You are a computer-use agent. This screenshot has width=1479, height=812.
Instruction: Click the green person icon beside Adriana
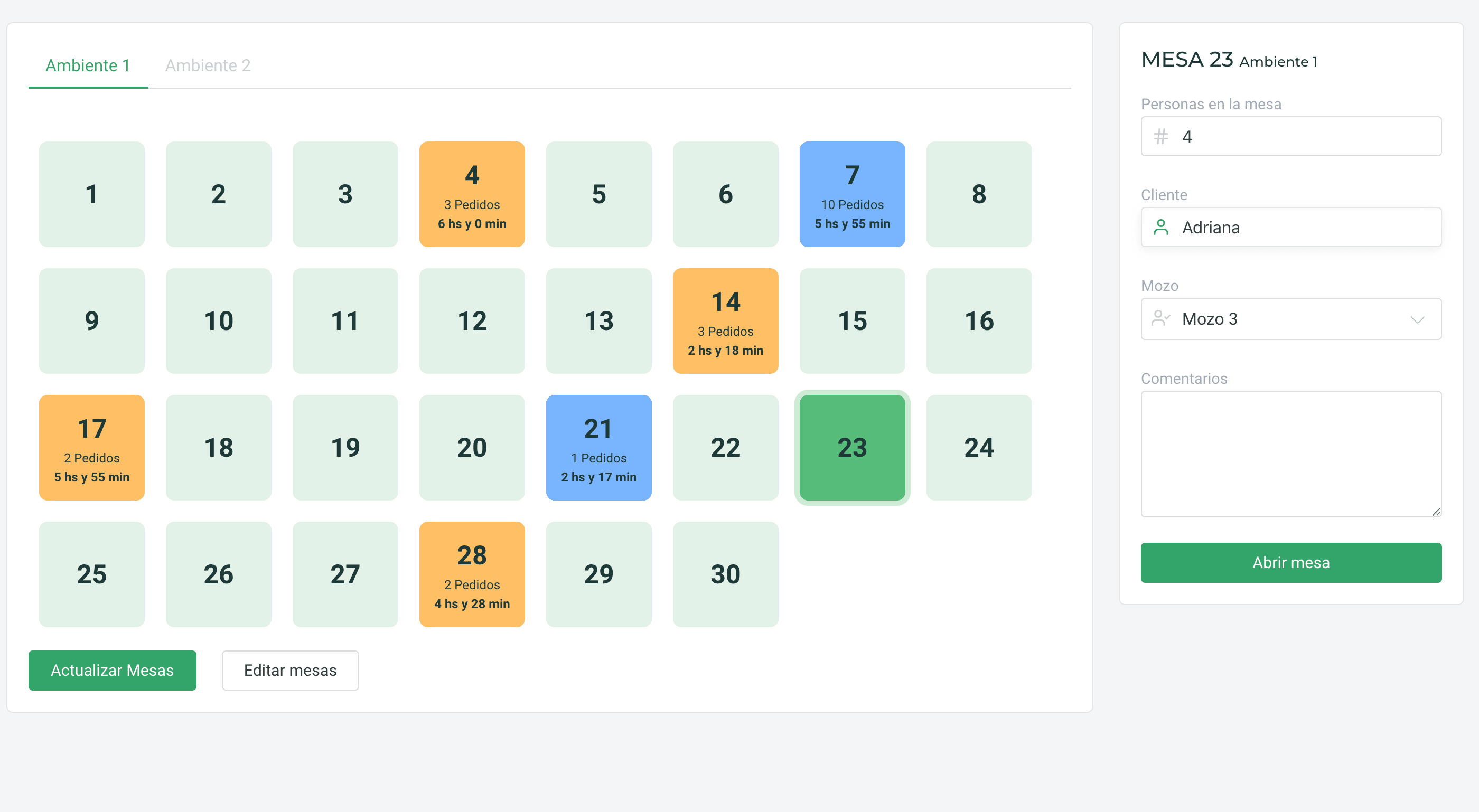pos(1161,227)
